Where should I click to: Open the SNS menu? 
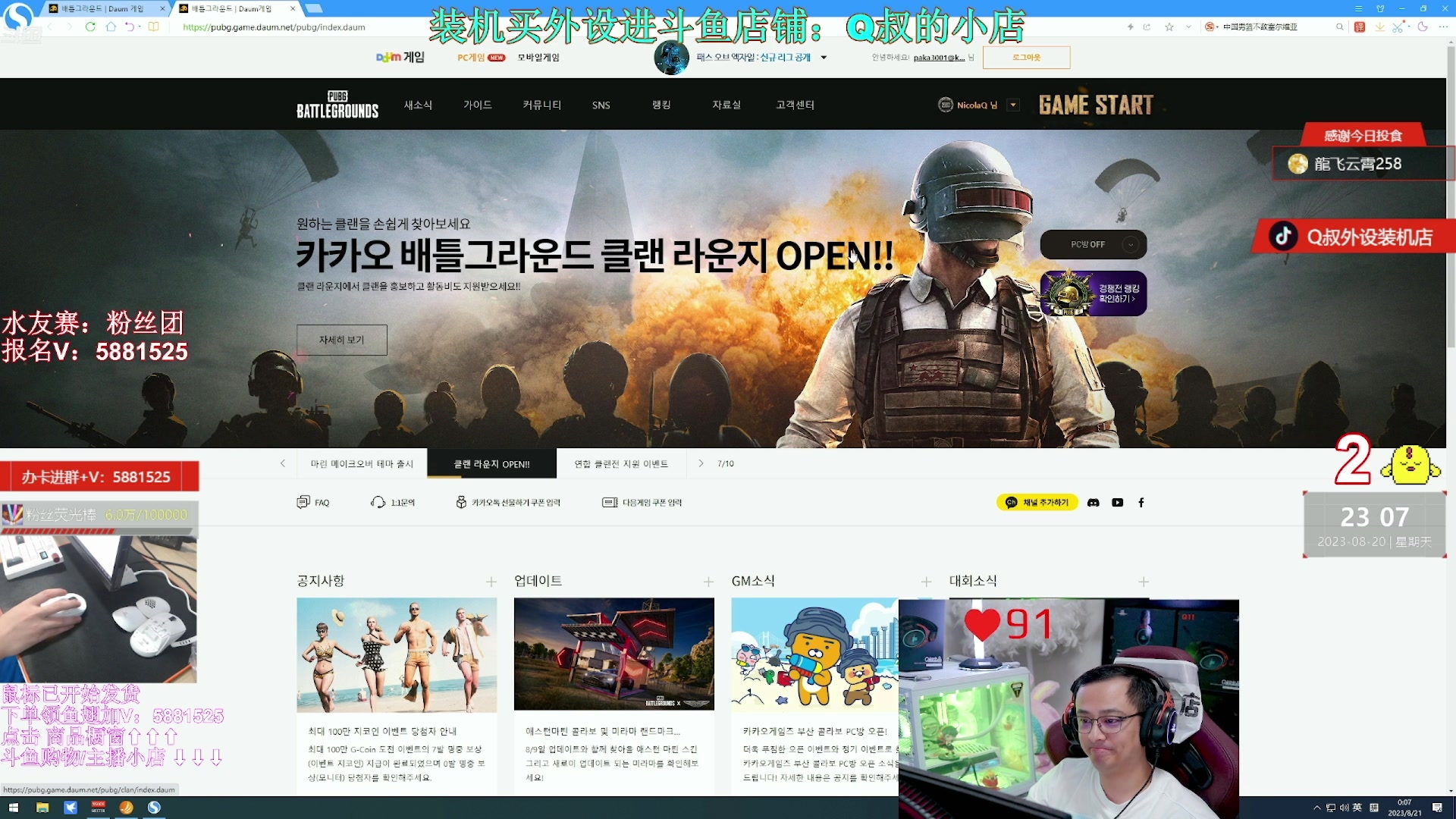[601, 105]
